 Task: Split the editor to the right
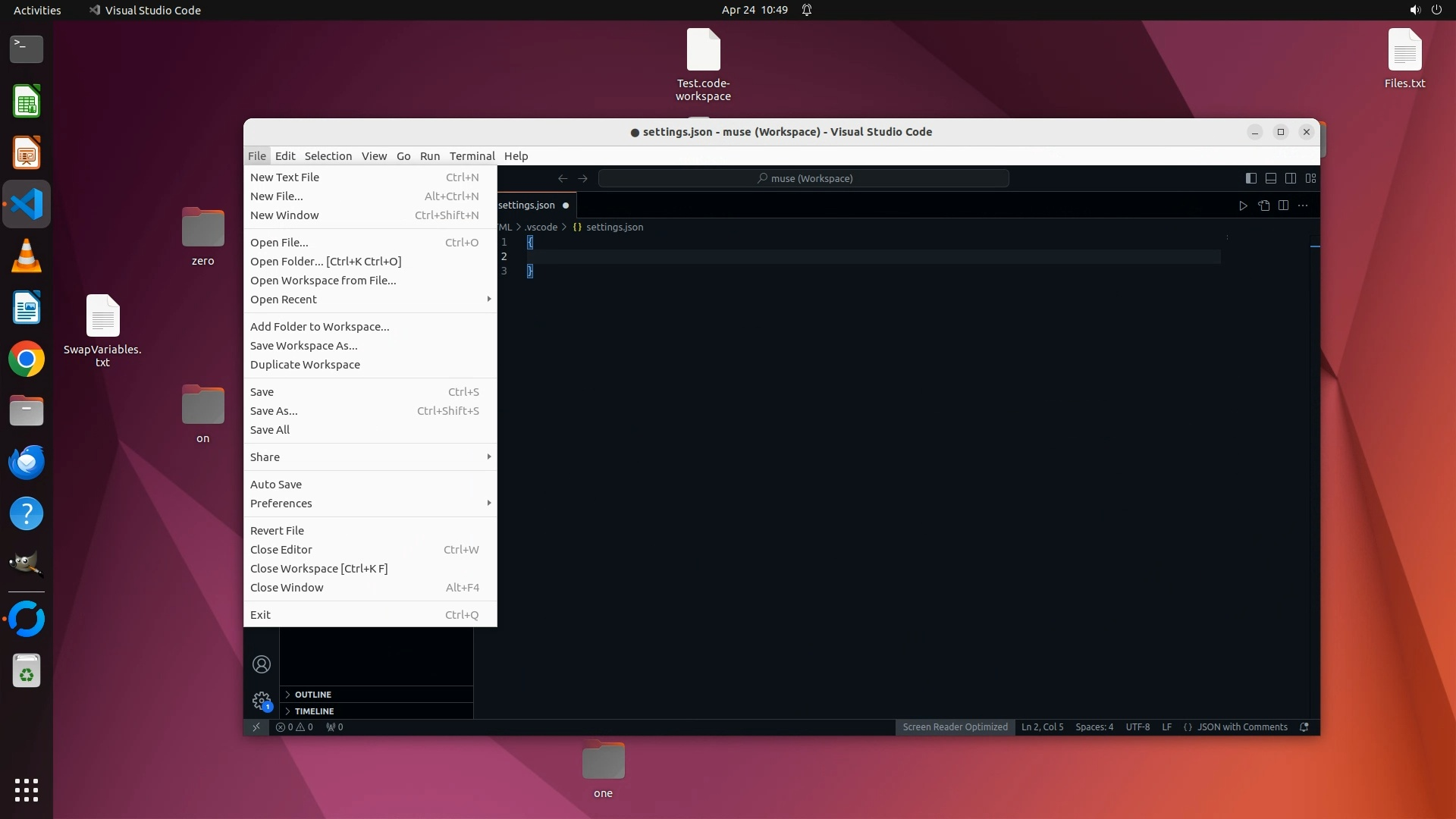pyautogui.click(x=1283, y=206)
